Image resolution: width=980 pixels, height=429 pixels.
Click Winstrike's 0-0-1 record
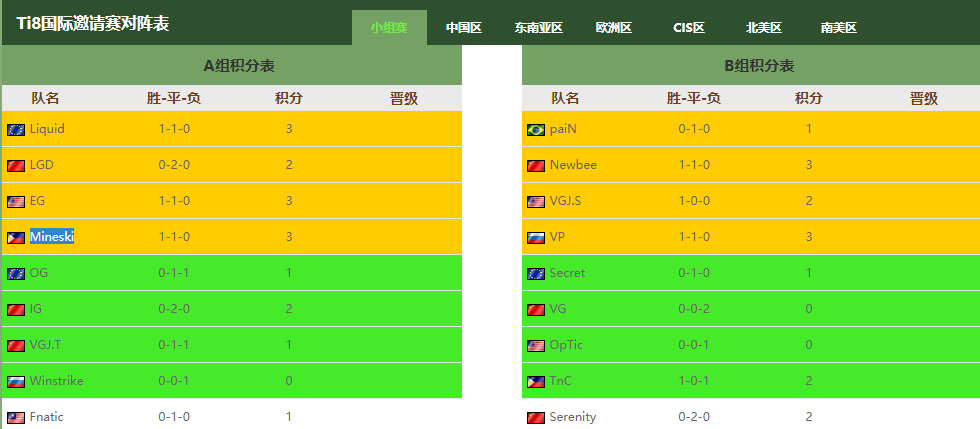click(x=174, y=381)
